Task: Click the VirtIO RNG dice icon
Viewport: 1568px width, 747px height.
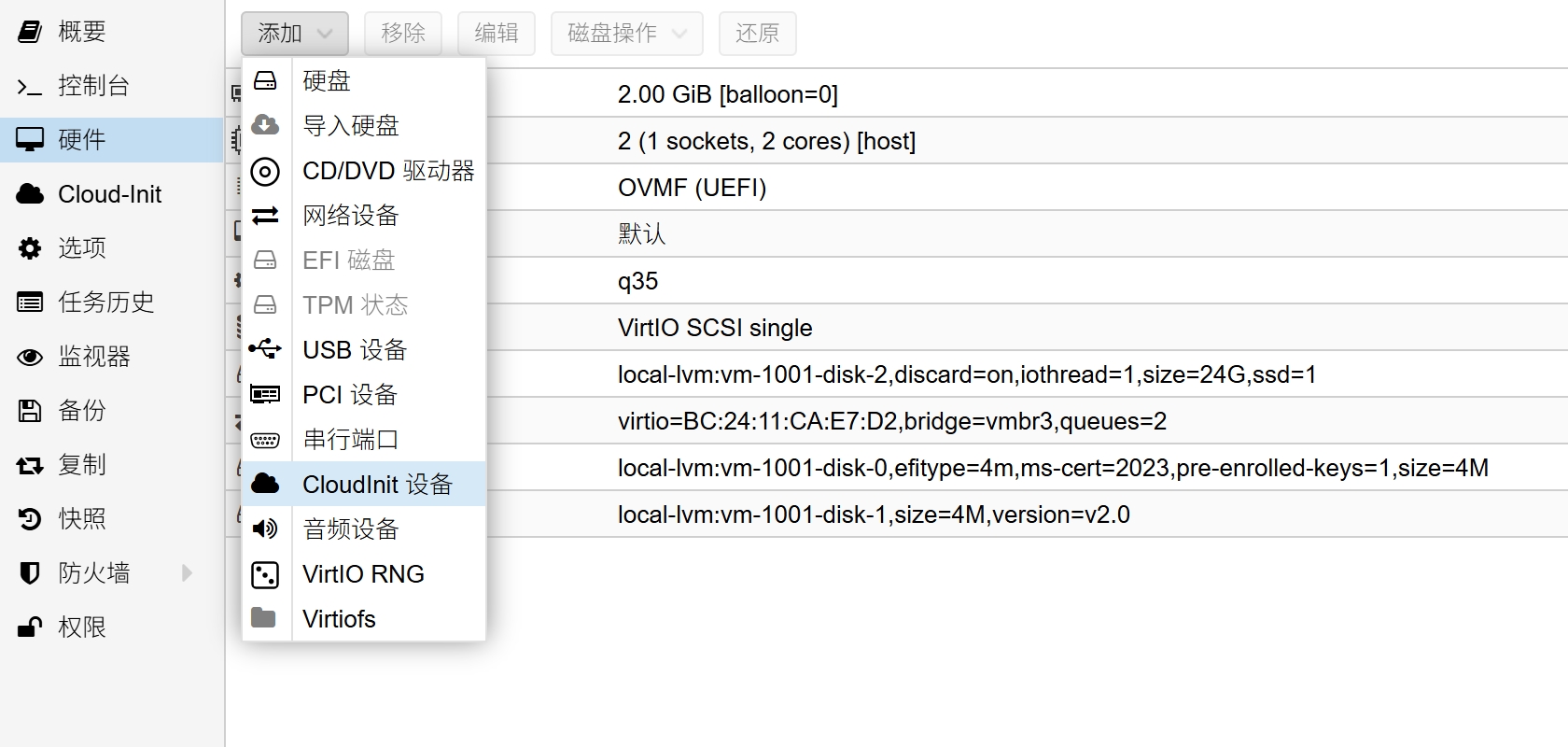Action: click(265, 574)
